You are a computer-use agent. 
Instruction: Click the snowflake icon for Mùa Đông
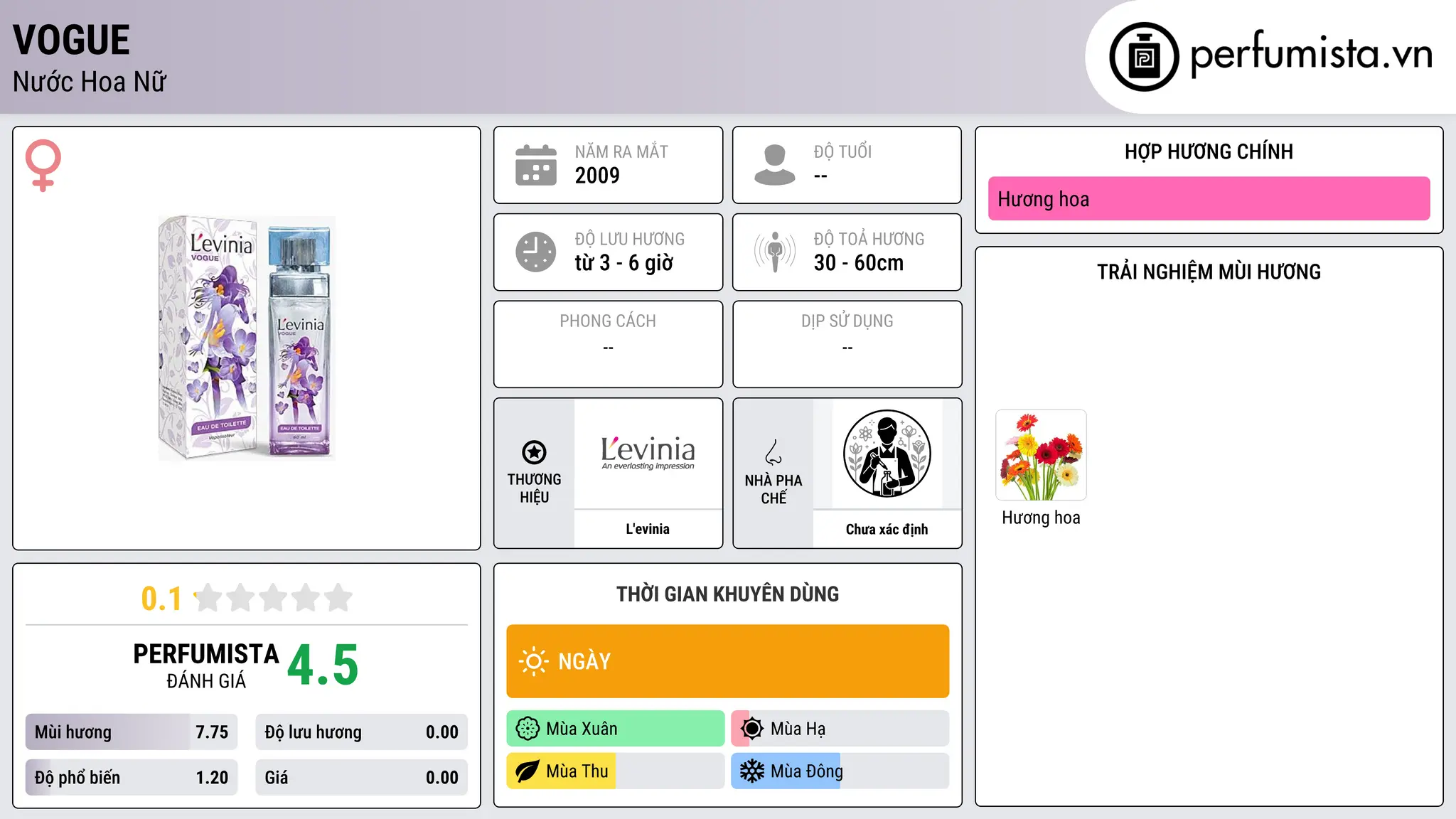coord(752,771)
